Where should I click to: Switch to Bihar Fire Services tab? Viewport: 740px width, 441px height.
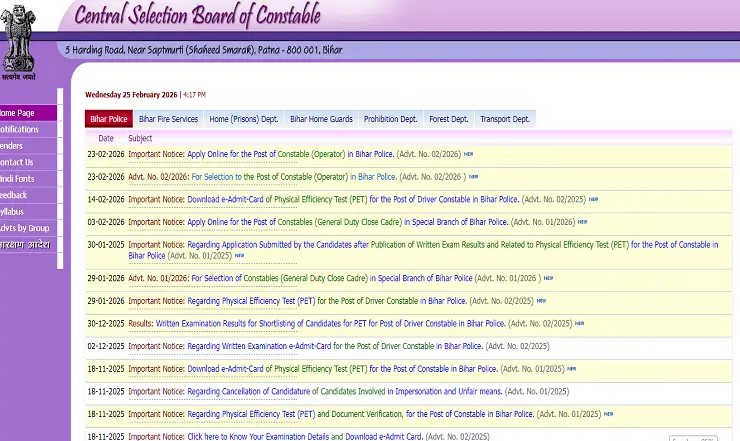coord(168,119)
